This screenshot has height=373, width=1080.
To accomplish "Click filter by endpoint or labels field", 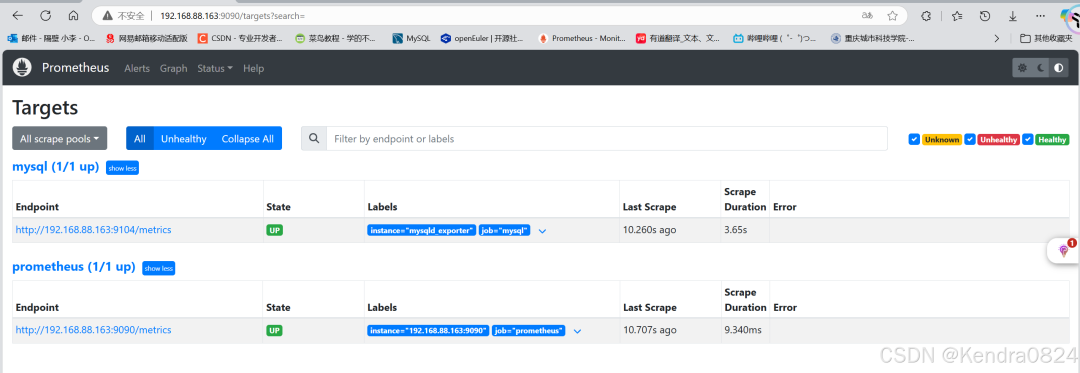I will coord(606,138).
